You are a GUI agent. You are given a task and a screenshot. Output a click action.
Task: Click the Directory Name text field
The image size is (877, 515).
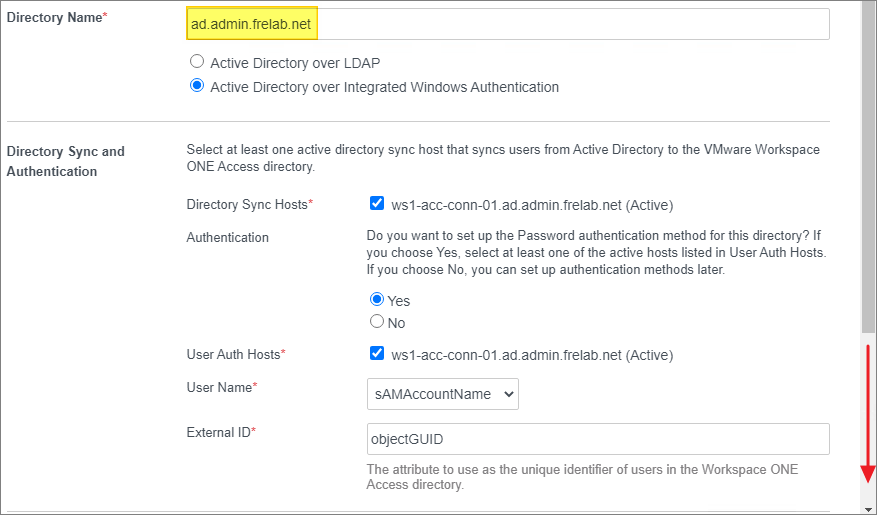click(x=507, y=24)
